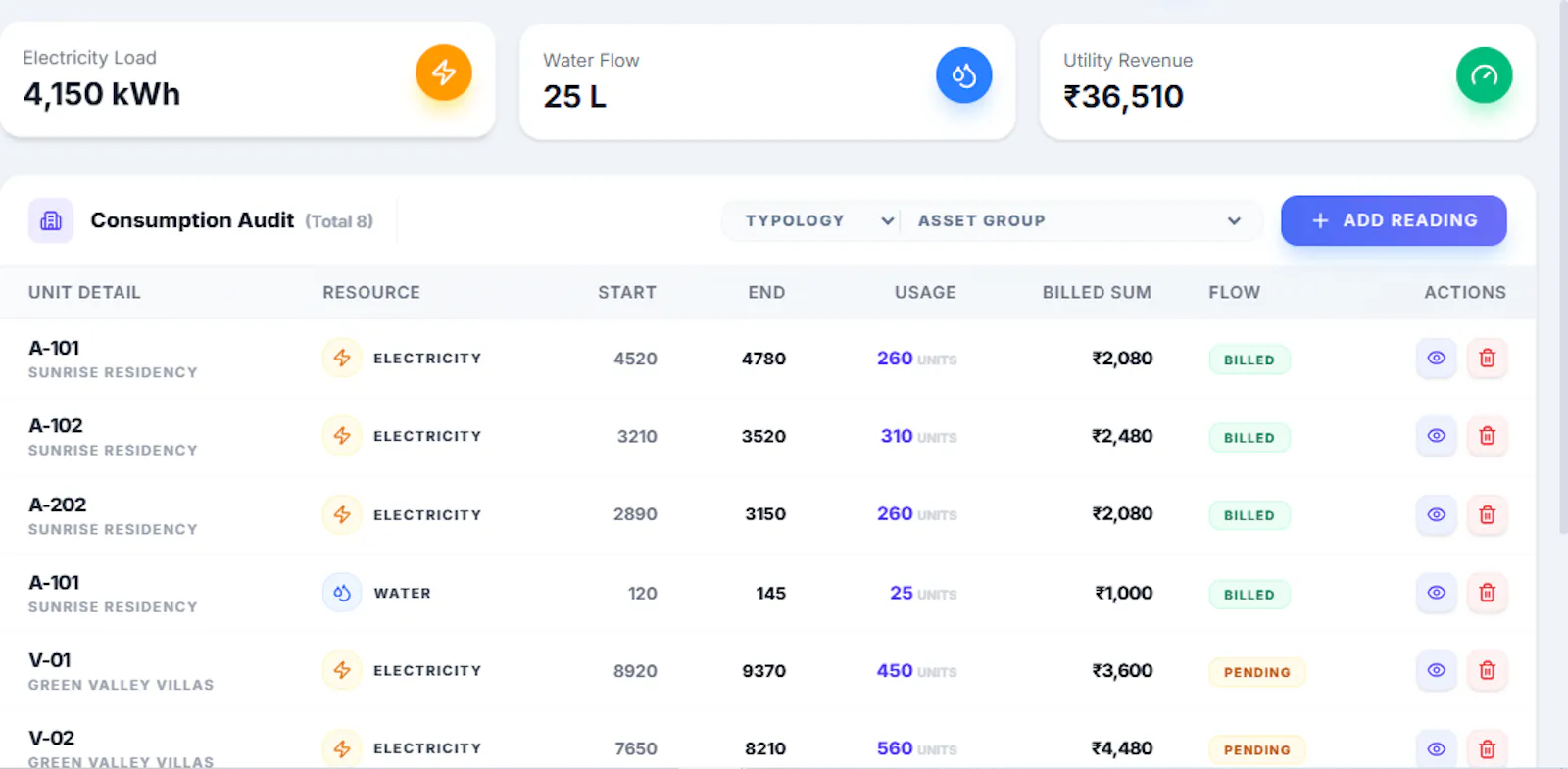Click the page's vertical scrollbar
Image resolution: width=1568 pixels, height=769 pixels.
[1562, 266]
